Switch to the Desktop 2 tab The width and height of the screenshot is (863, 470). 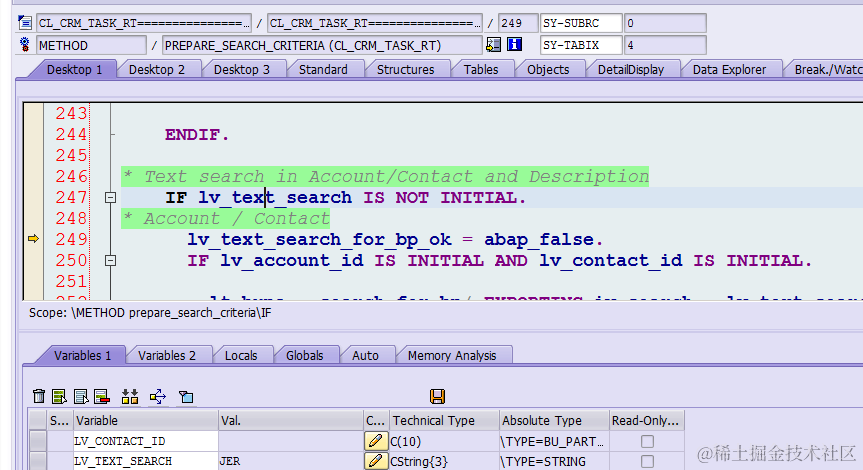coord(157,69)
